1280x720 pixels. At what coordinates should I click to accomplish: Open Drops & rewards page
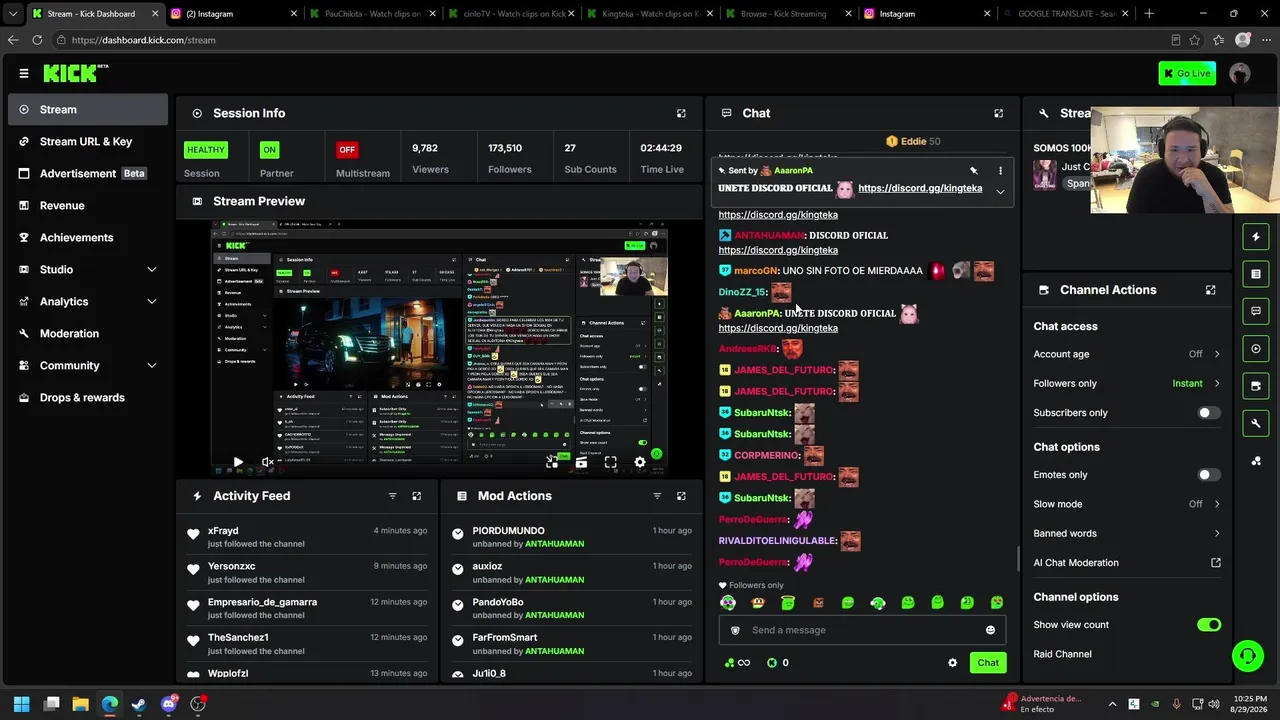pyautogui.click(x=88, y=398)
